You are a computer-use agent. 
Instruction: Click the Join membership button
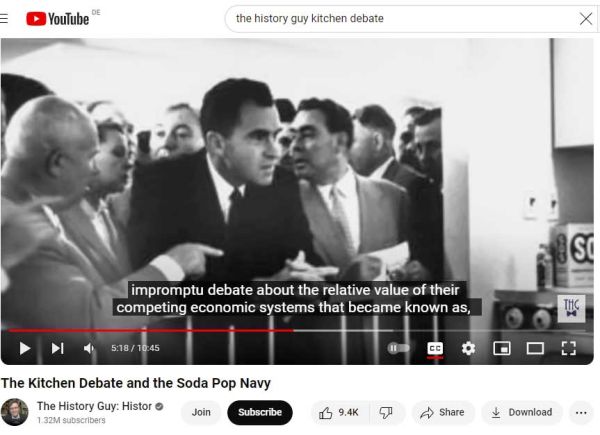click(x=201, y=412)
